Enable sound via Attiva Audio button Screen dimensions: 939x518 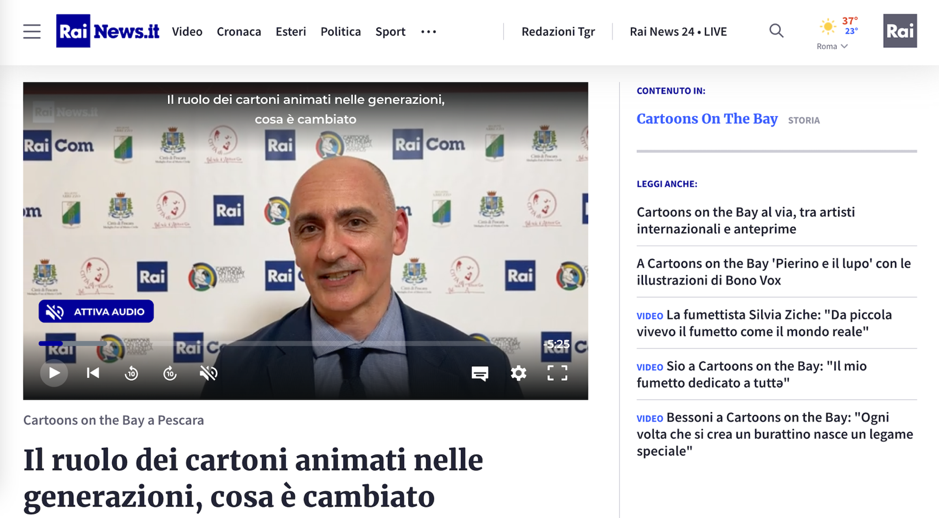[x=96, y=311]
